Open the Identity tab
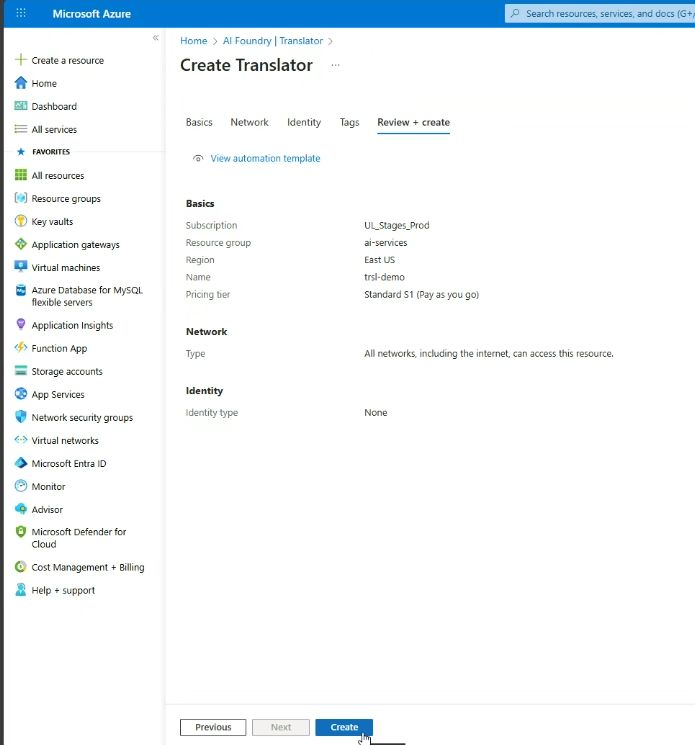 coord(304,122)
